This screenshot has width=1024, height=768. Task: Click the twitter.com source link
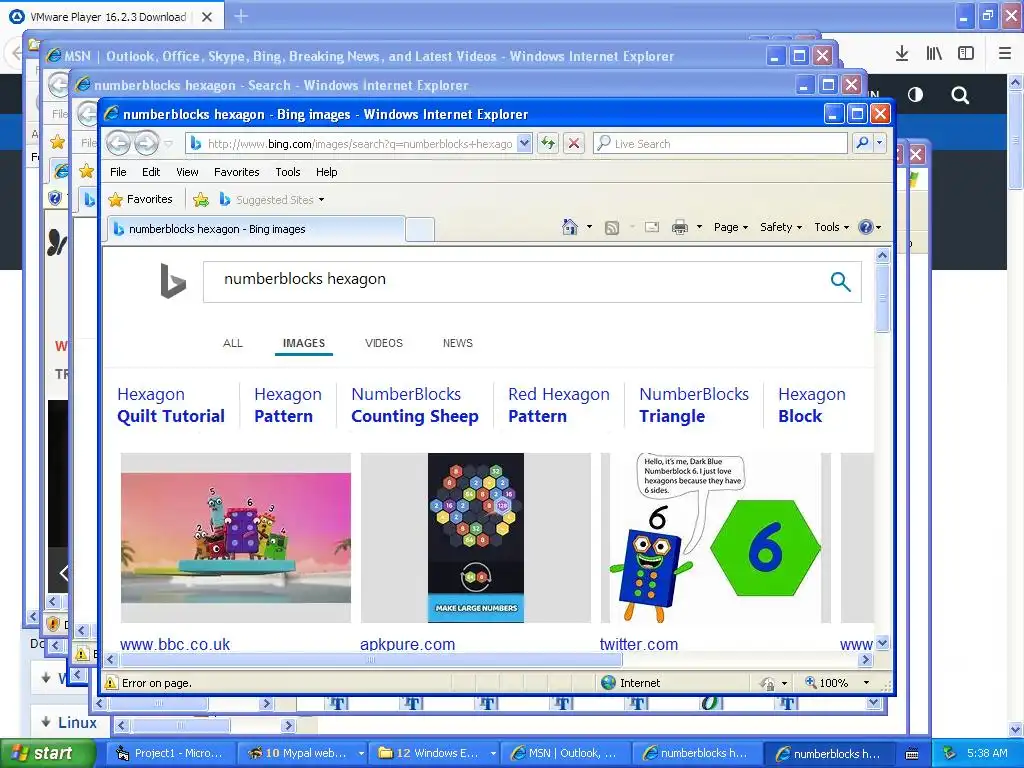tap(639, 644)
